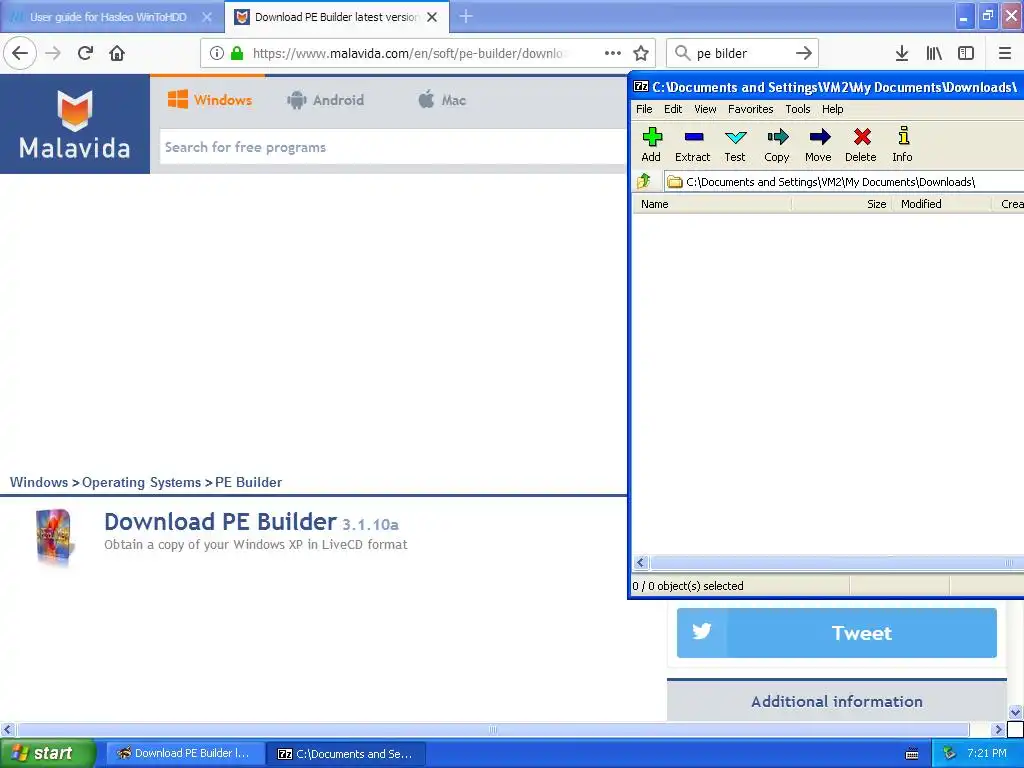Bookmark this page with the star
The width and height of the screenshot is (1024, 768).
click(x=641, y=53)
